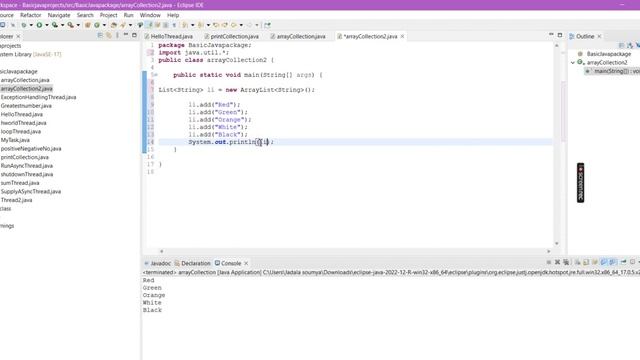Image resolution: width=640 pixels, height=360 pixels.
Task: Toggle Show Console on standard out change
Action: pyautogui.click(x=604, y=262)
